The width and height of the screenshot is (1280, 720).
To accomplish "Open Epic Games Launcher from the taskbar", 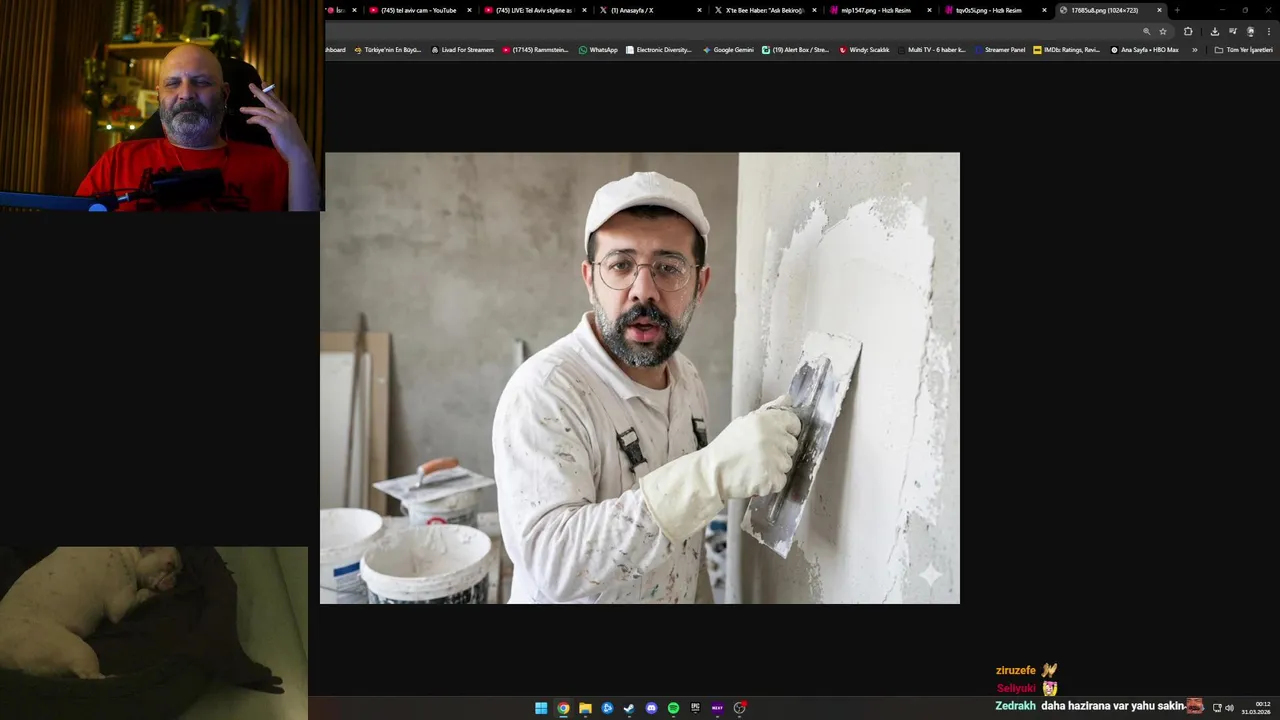I will coord(695,708).
